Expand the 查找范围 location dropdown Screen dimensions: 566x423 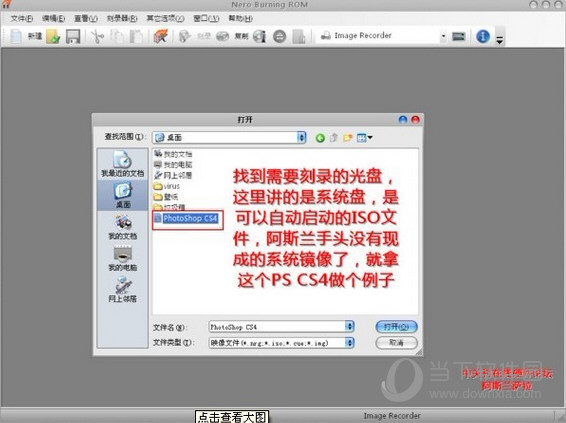click(x=301, y=138)
